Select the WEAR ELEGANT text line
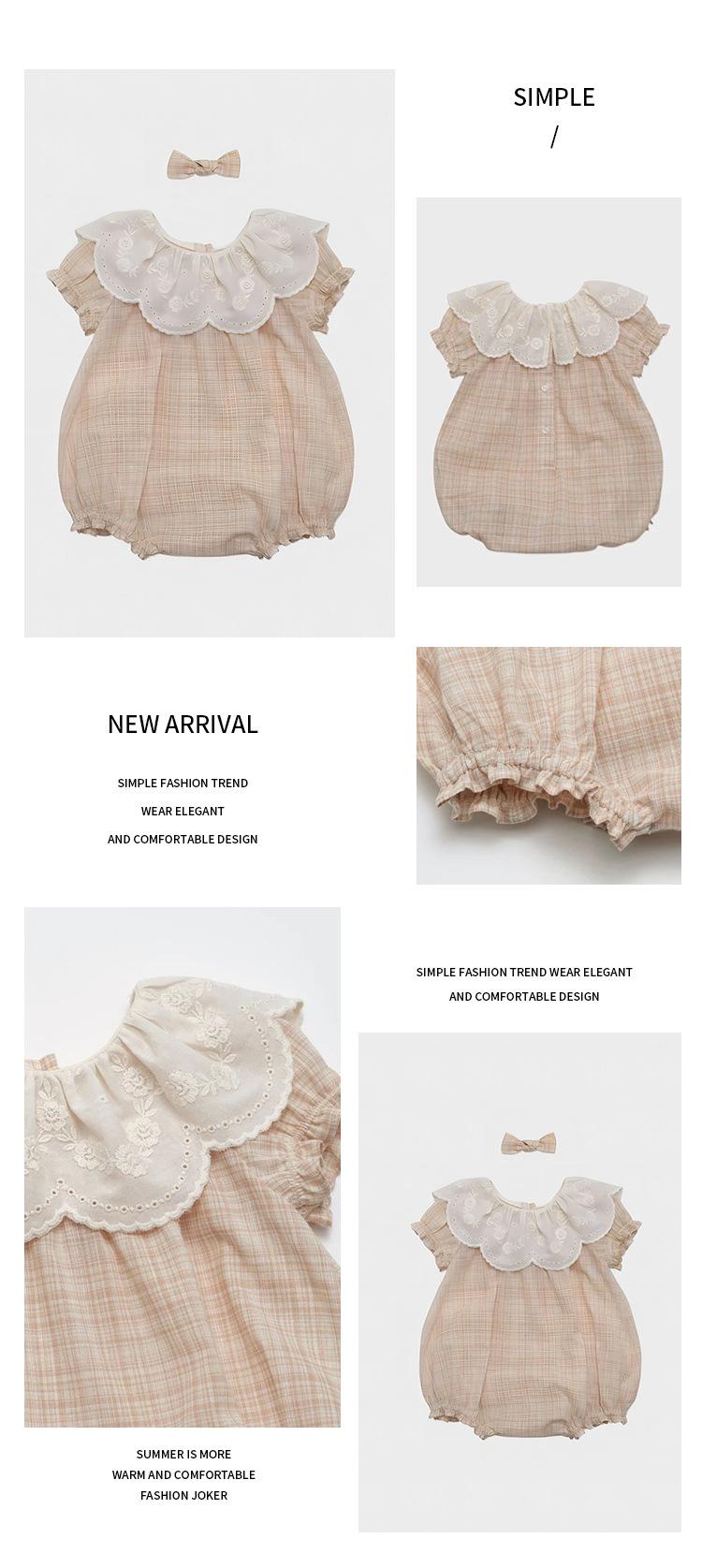Viewport: 702px width, 1568px height. (x=183, y=811)
